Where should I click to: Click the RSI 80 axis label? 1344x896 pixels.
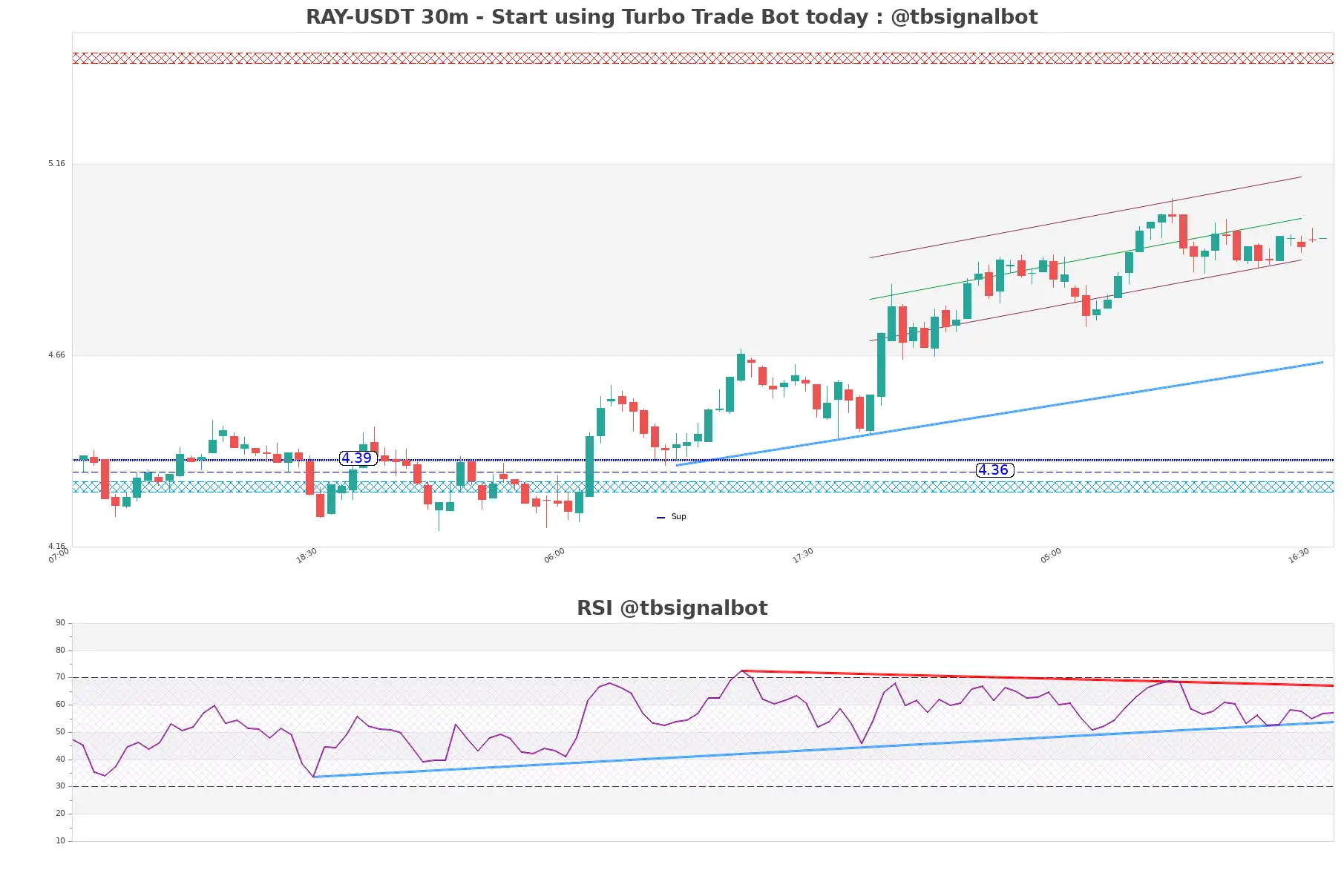[60, 650]
